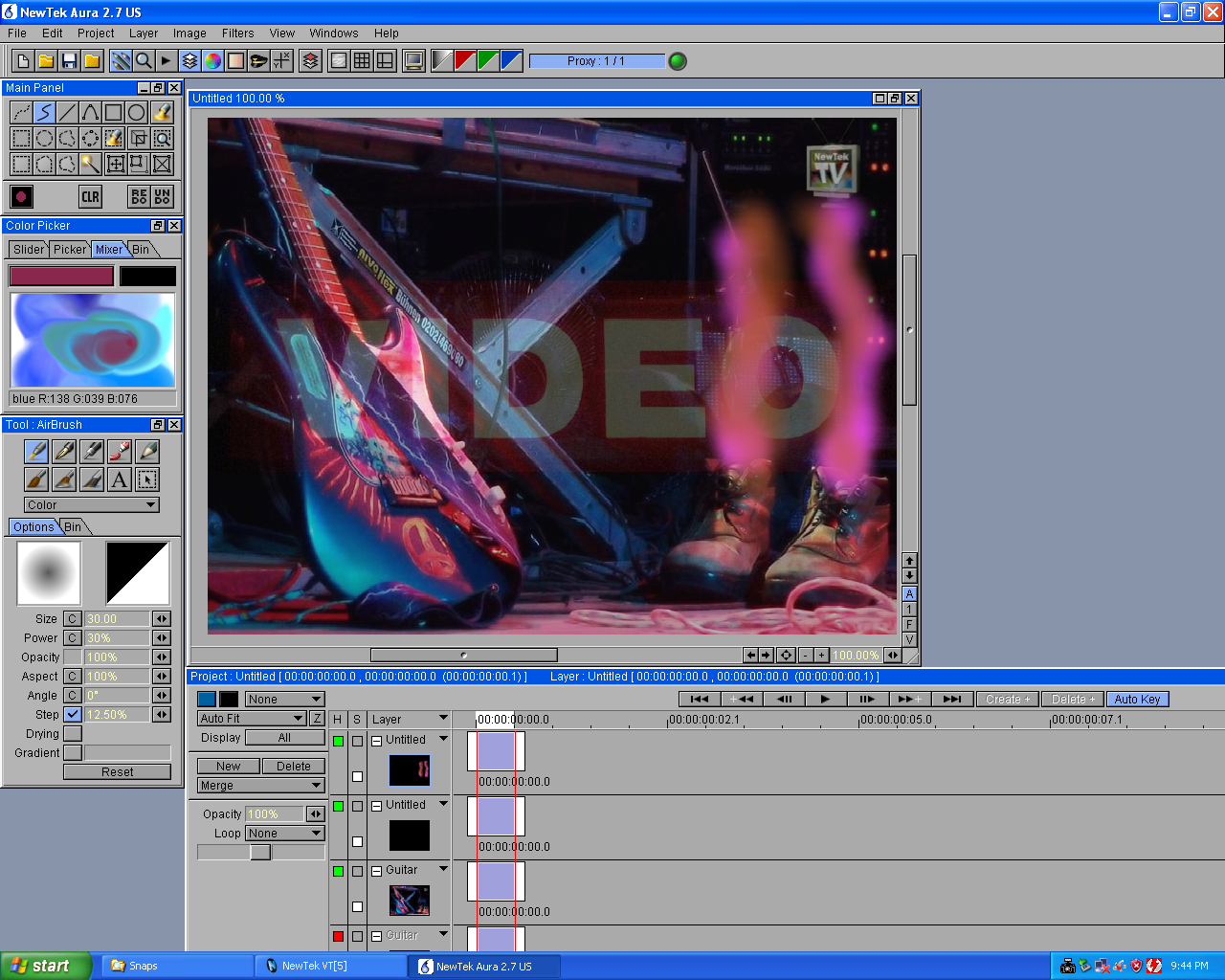The image size is (1225, 980).
Task: Open the Windows start button
Action: (46, 966)
